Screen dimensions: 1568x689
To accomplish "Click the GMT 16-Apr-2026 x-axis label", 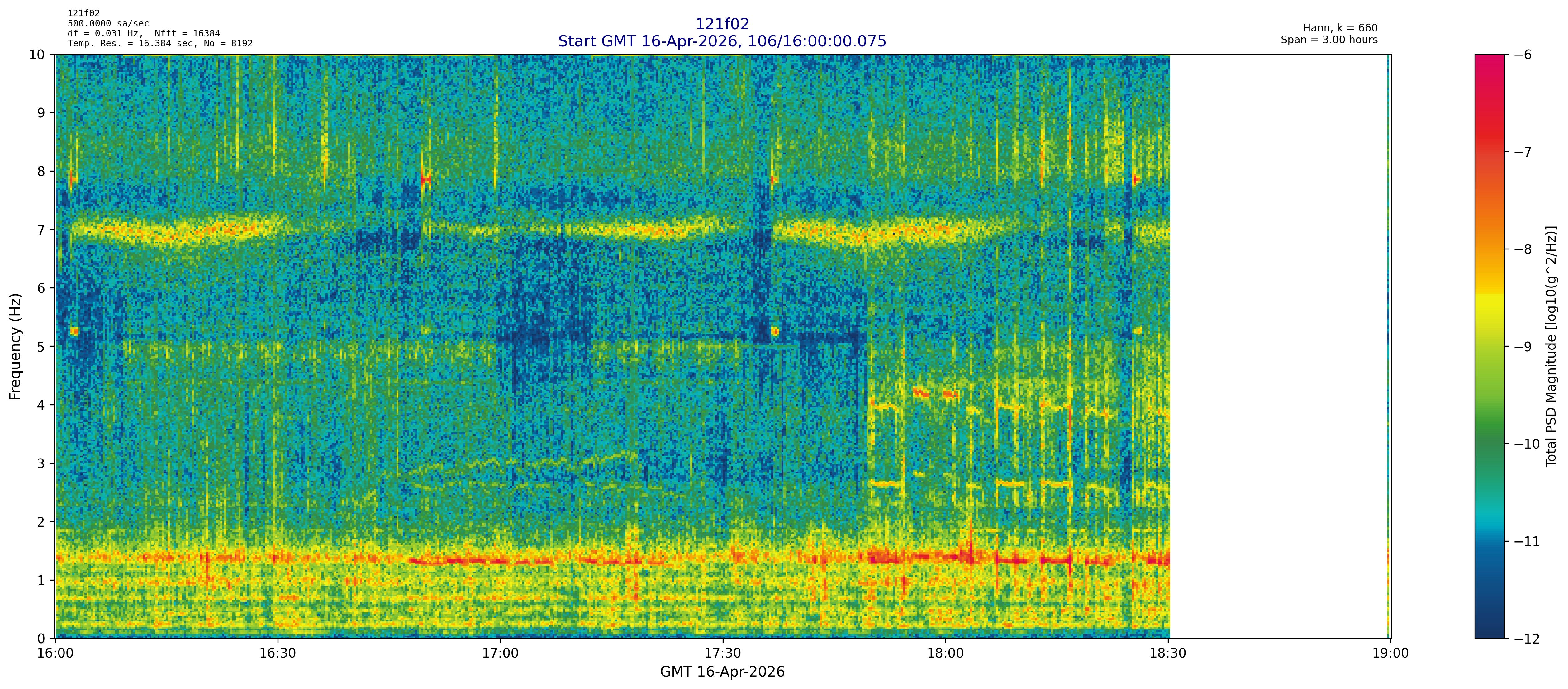I will [x=722, y=672].
